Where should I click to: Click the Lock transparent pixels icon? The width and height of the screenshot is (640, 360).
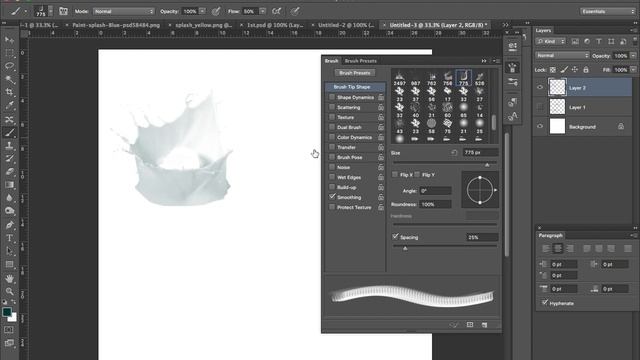pos(553,70)
